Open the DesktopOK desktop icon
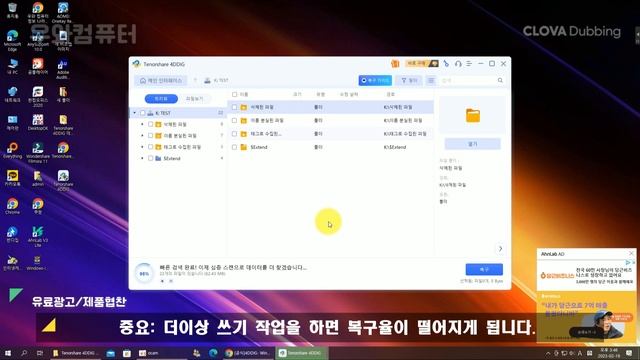The image size is (640, 360). [38, 122]
